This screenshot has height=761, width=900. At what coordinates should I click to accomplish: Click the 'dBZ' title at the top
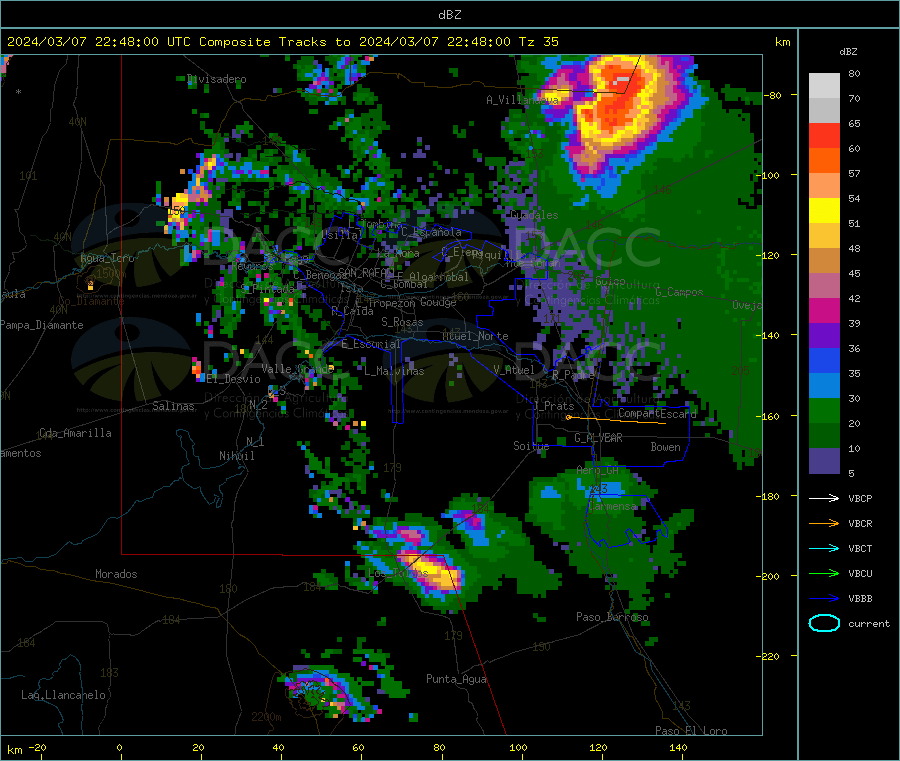[x=449, y=15]
